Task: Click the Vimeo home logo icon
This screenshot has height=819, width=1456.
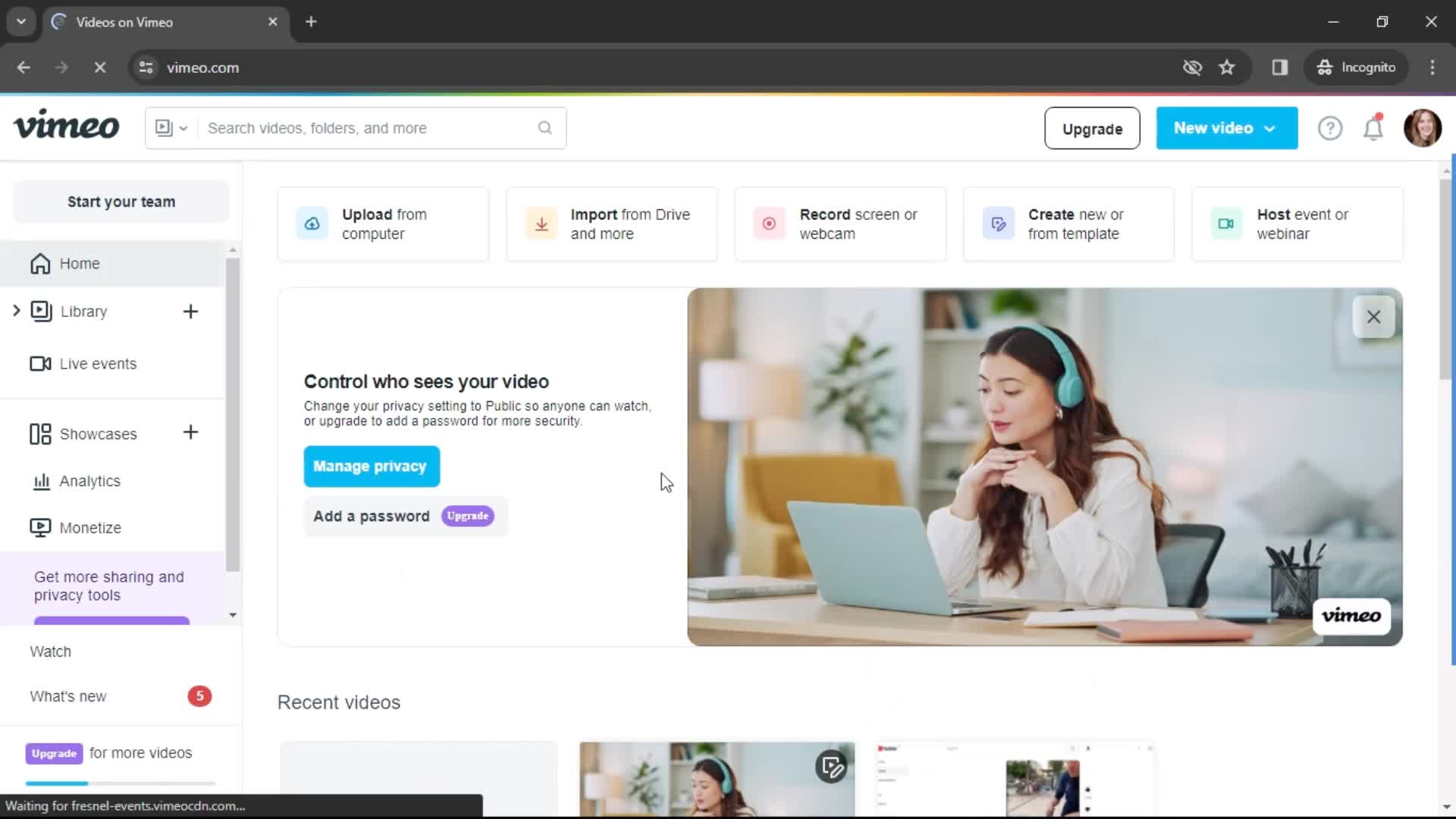Action: (x=66, y=128)
